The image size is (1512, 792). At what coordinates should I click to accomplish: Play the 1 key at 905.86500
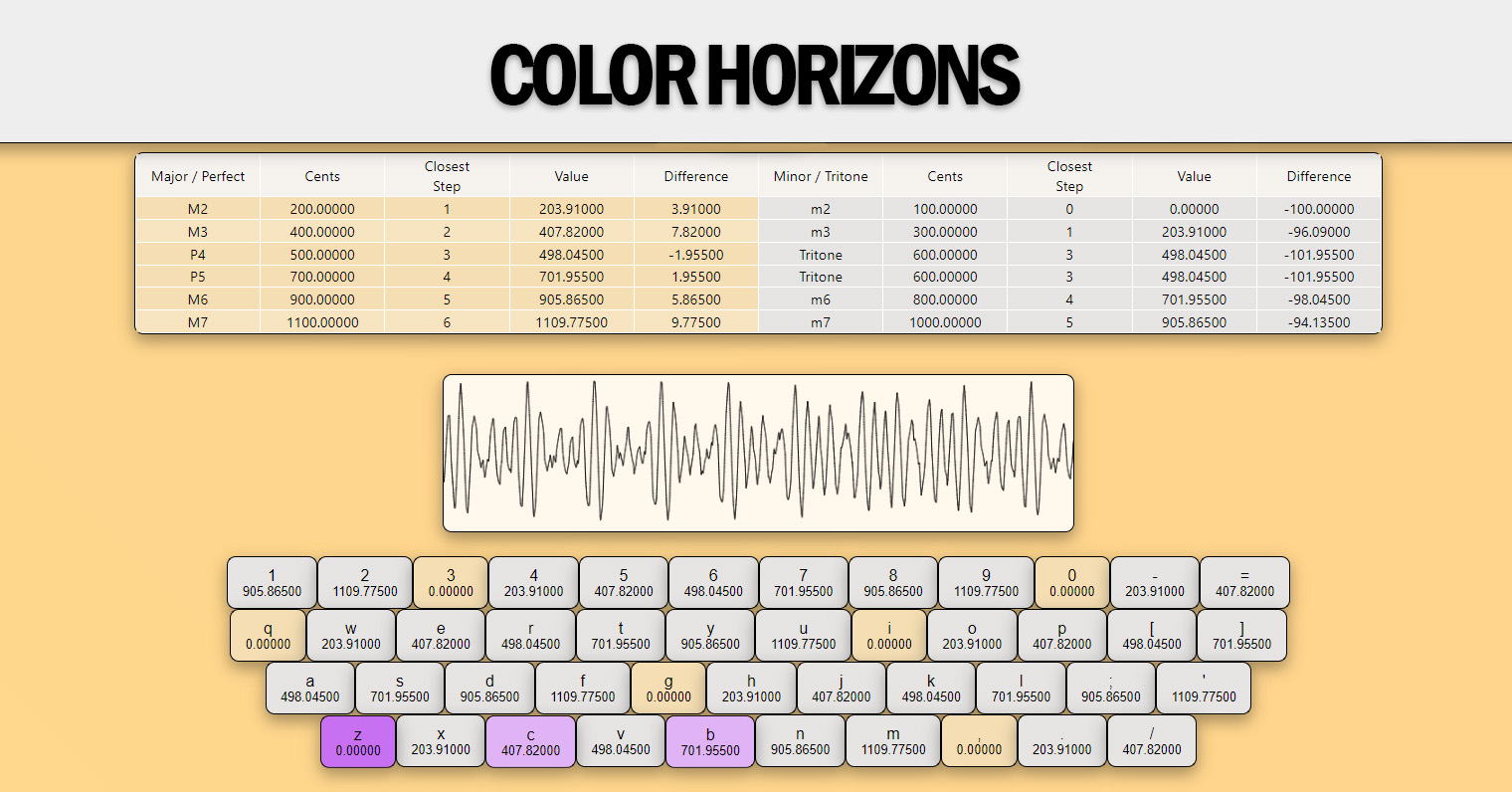tap(272, 583)
